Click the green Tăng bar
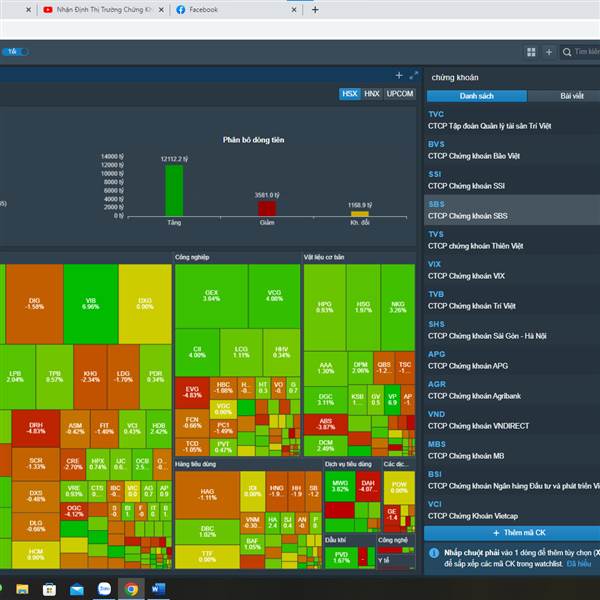600x600 pixels. coord(174,190)
